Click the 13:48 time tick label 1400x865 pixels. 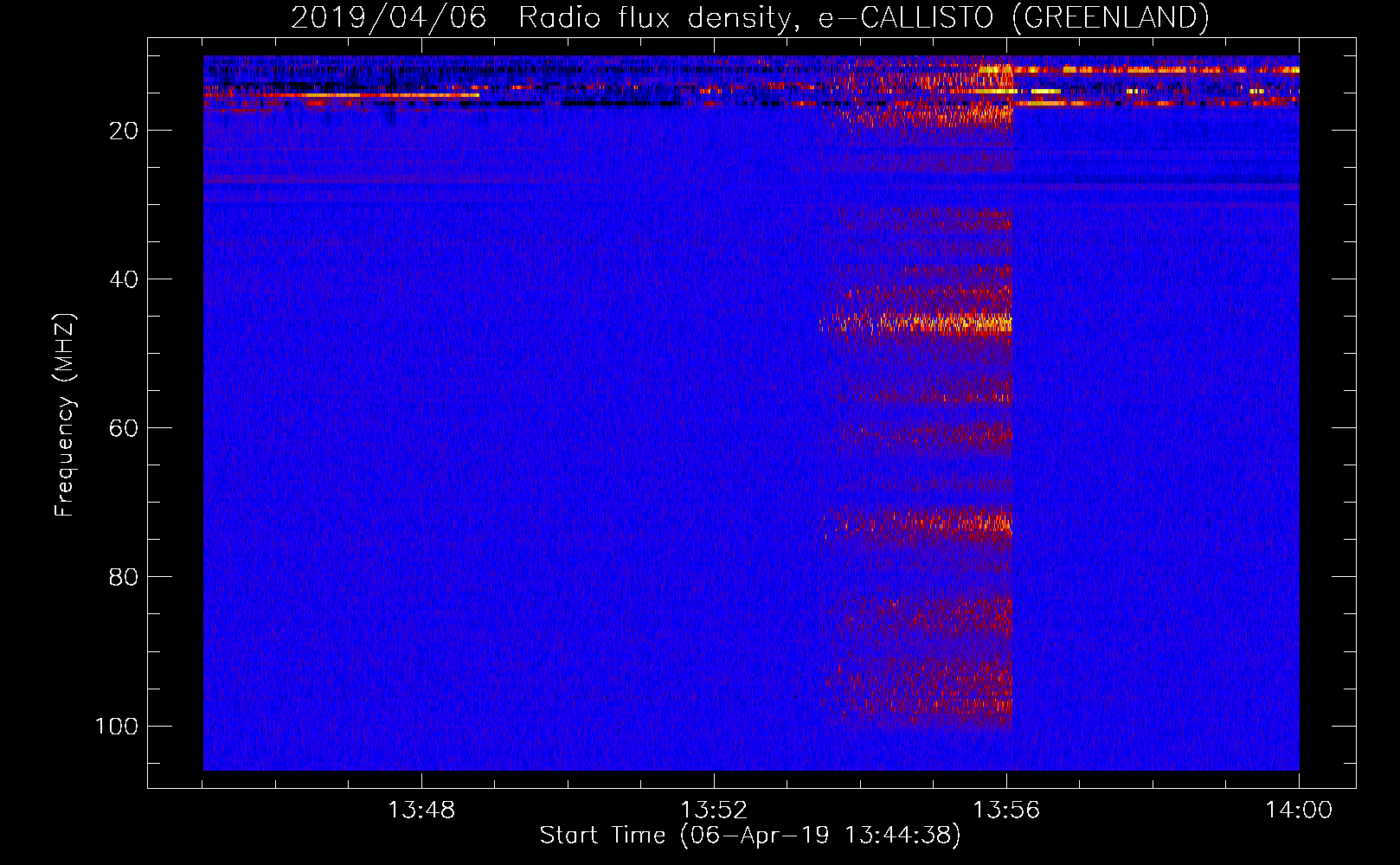[421, 811]
